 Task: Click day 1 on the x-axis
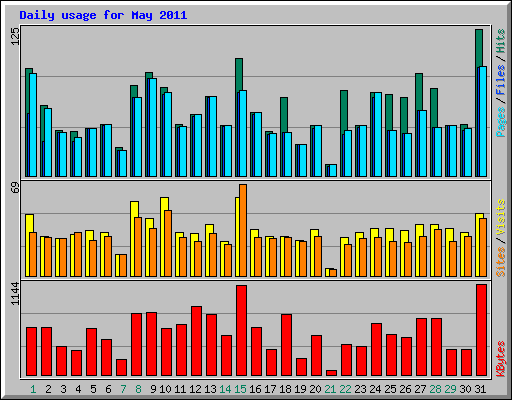(x=33, y=389)
